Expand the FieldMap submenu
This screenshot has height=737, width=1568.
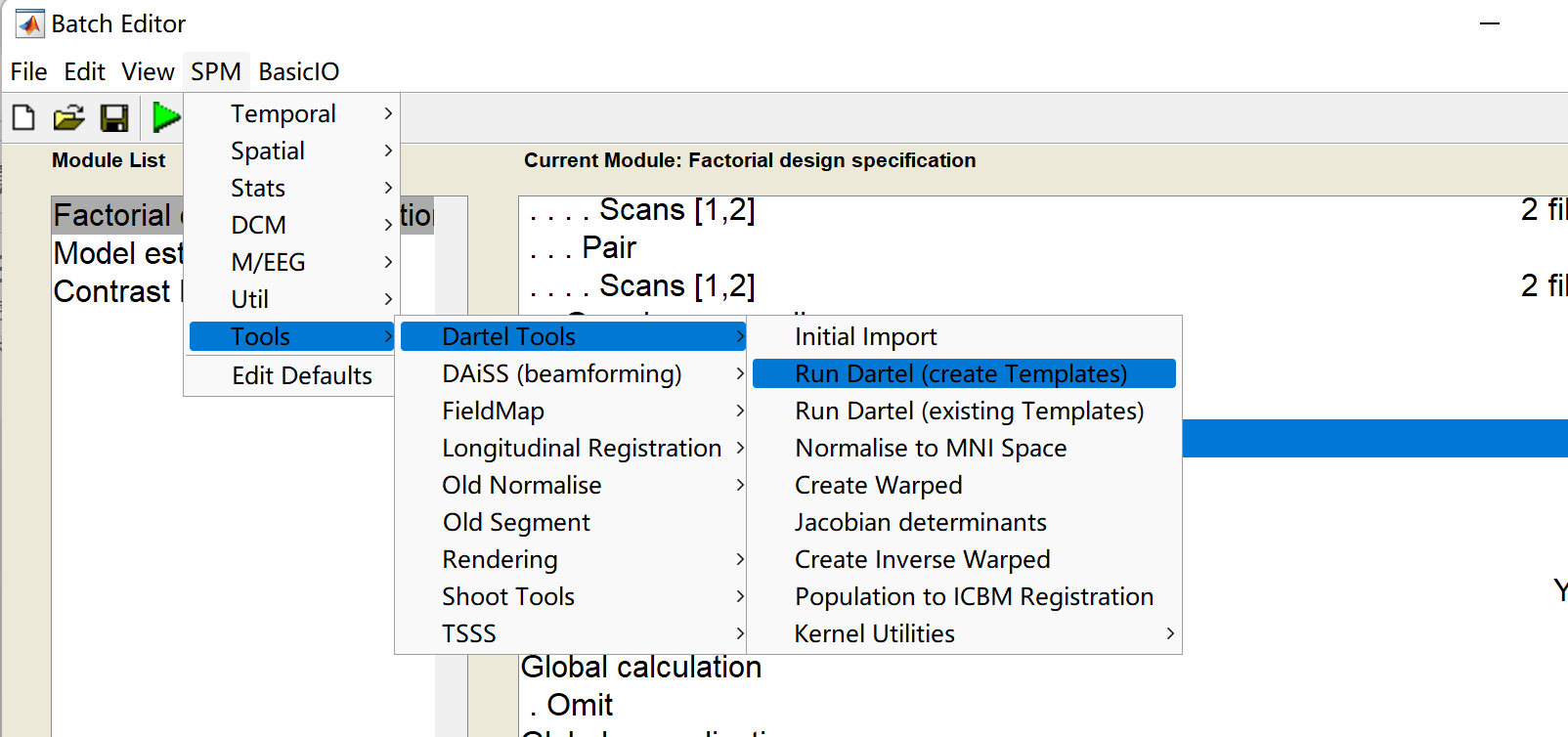click(573, 411)
